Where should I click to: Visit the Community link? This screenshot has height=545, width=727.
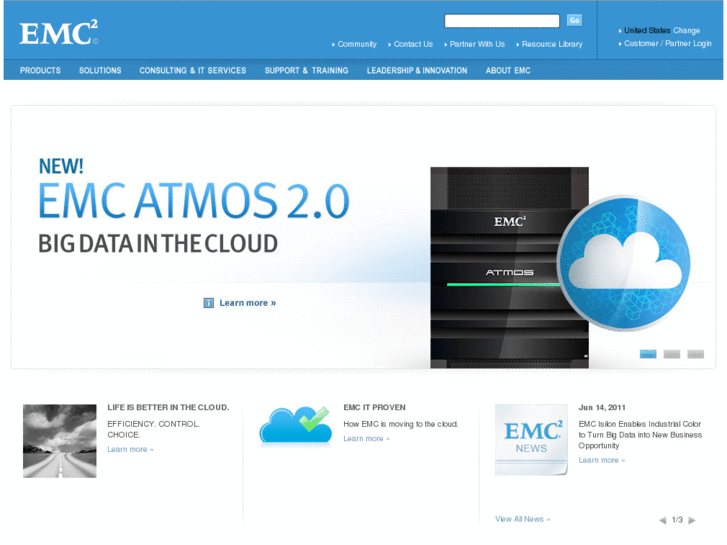pos(357,44)
